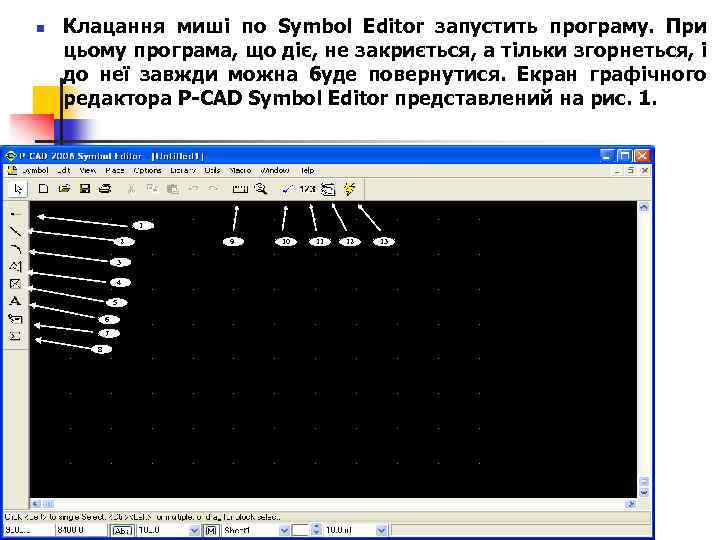The width and height of the screenshot is (720, 540).
Task: Open the Utils menu
Action: (213, 170)
